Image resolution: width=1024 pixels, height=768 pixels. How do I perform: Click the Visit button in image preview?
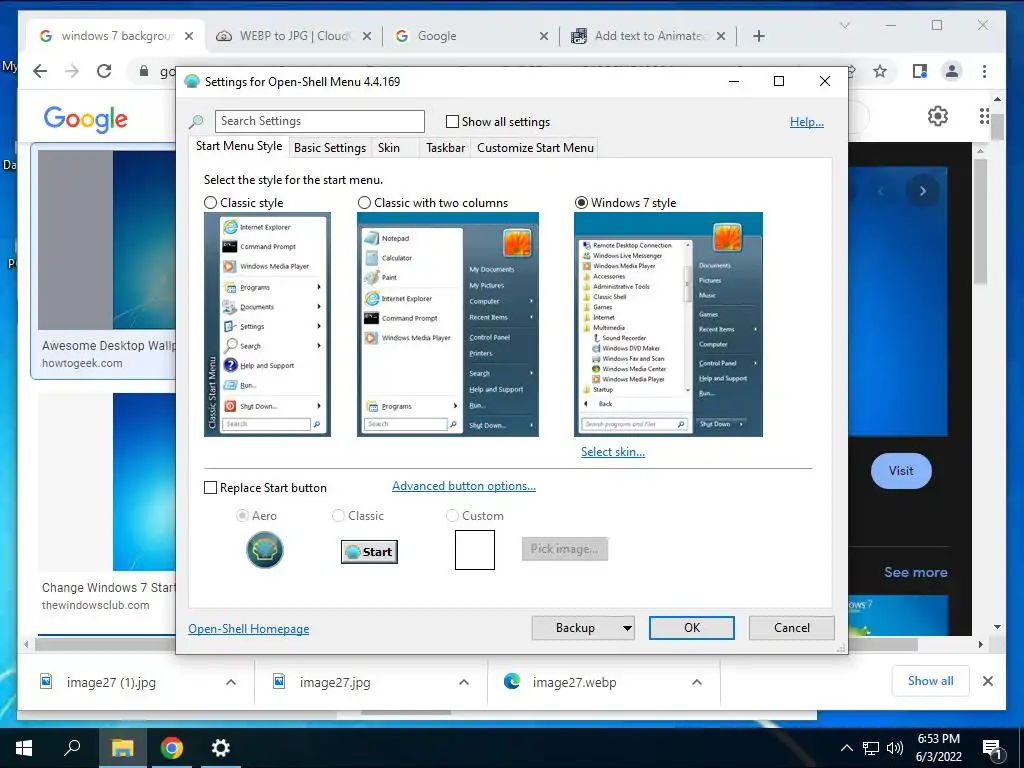tap(901, 471)
